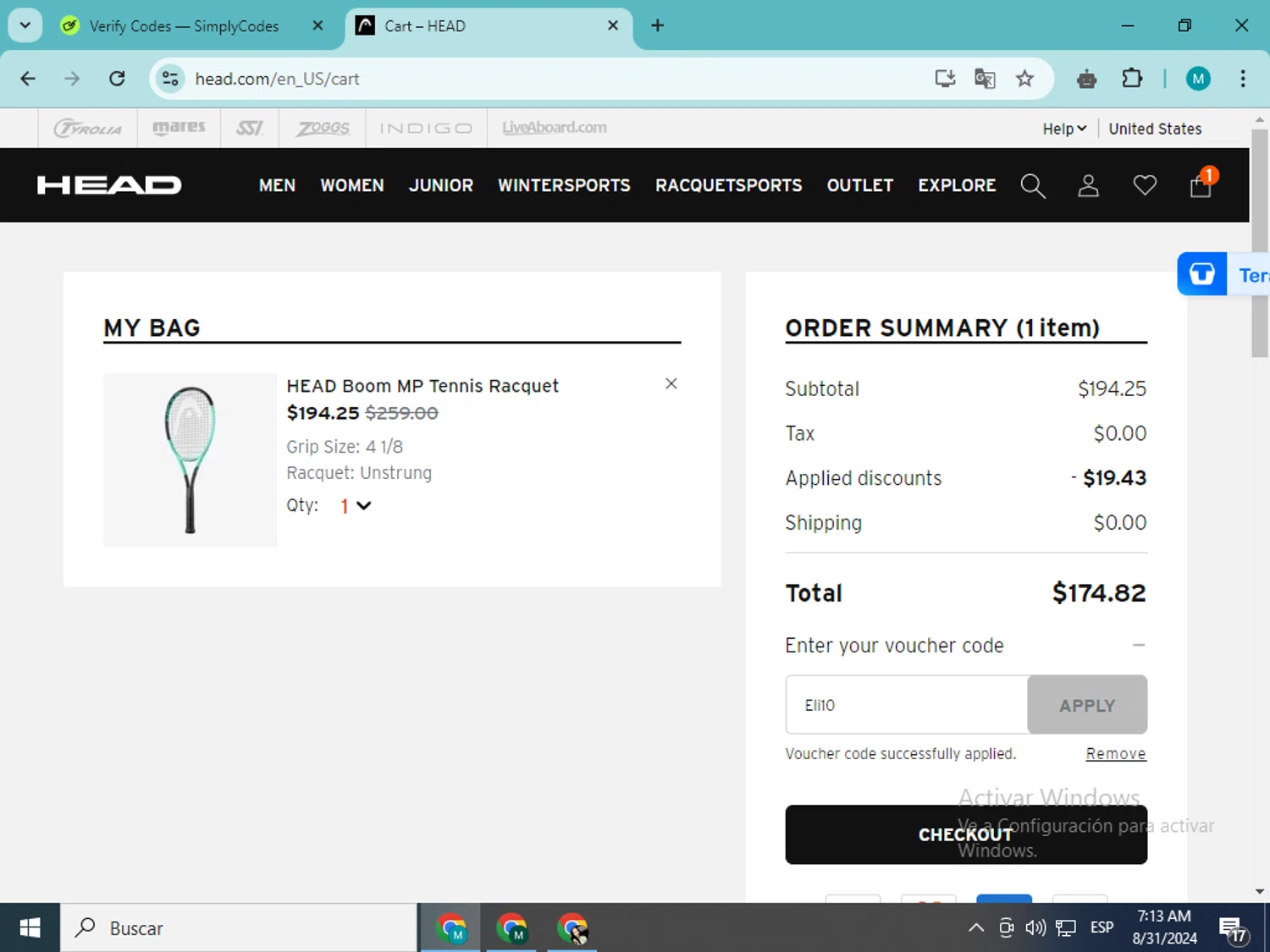
Task: Open the notification center icon
Action: [x=1234, y=929]
